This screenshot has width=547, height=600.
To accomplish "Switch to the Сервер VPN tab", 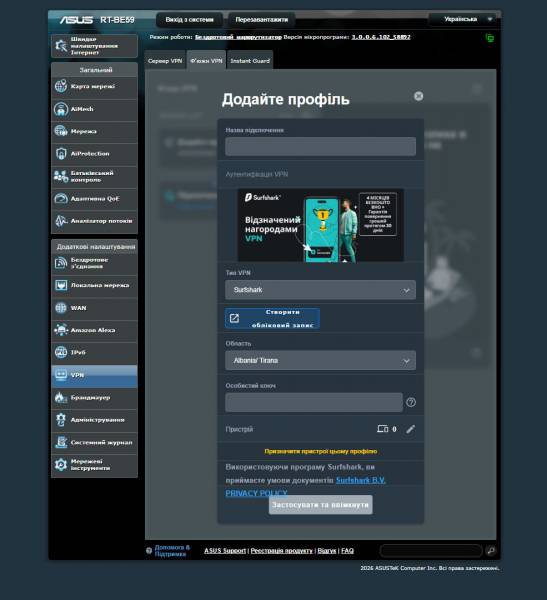I will click(x=165, y=60).
